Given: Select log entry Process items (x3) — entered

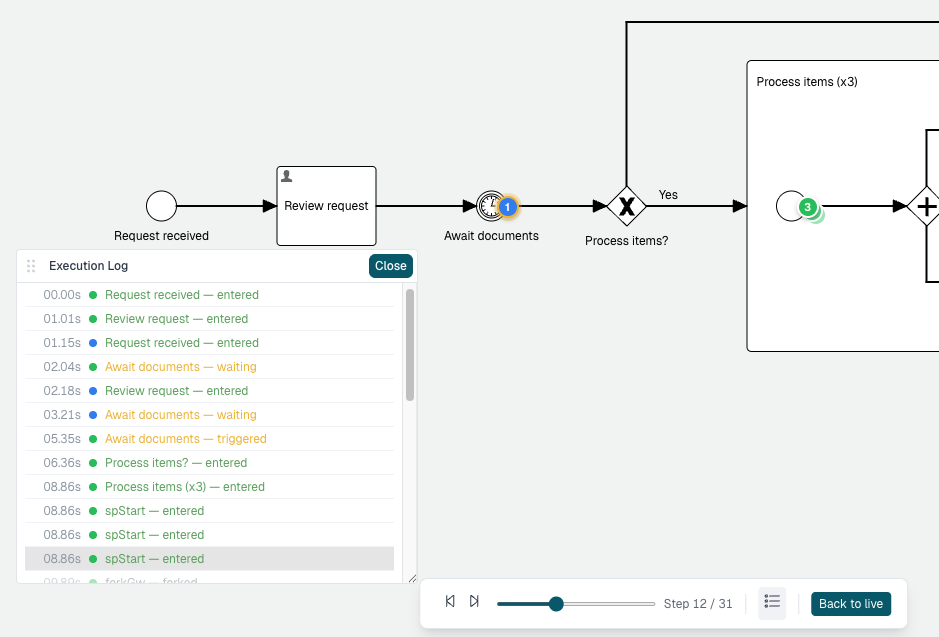Looking at the screenshot, I should 210,487.
